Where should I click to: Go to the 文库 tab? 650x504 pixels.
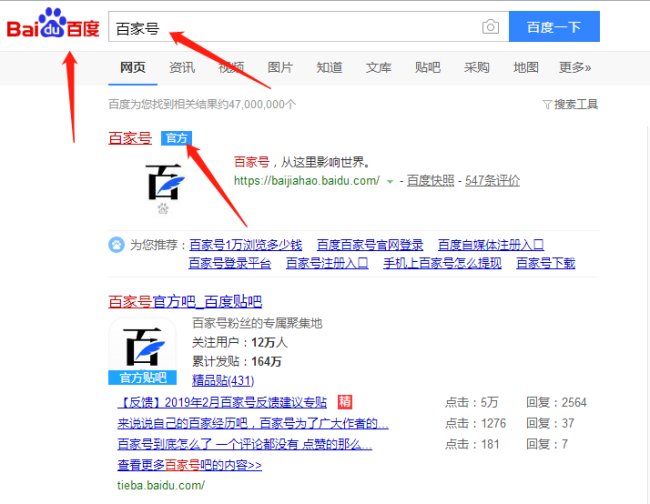coord(378,67)
